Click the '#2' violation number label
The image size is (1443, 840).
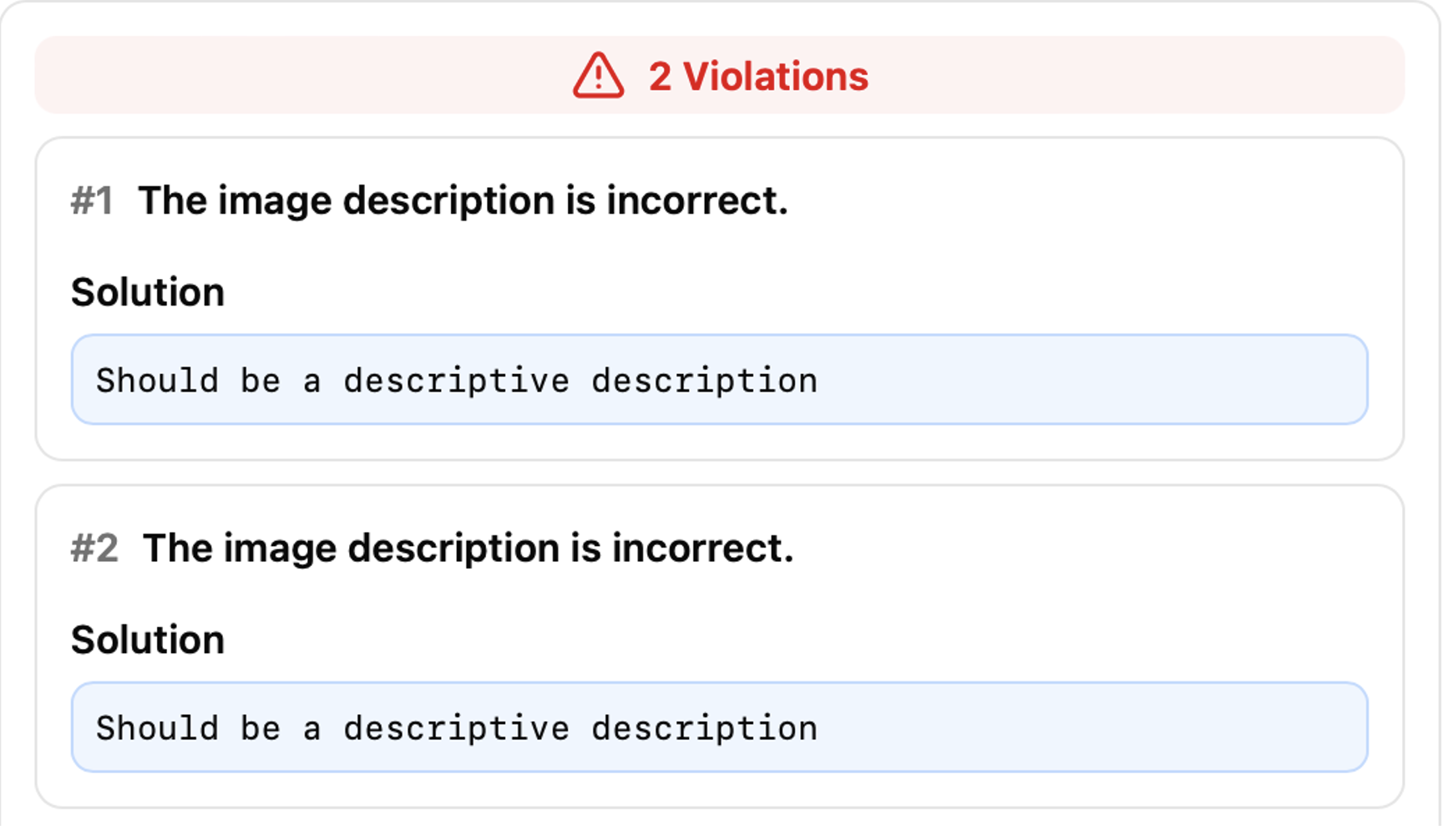point(96,548)
